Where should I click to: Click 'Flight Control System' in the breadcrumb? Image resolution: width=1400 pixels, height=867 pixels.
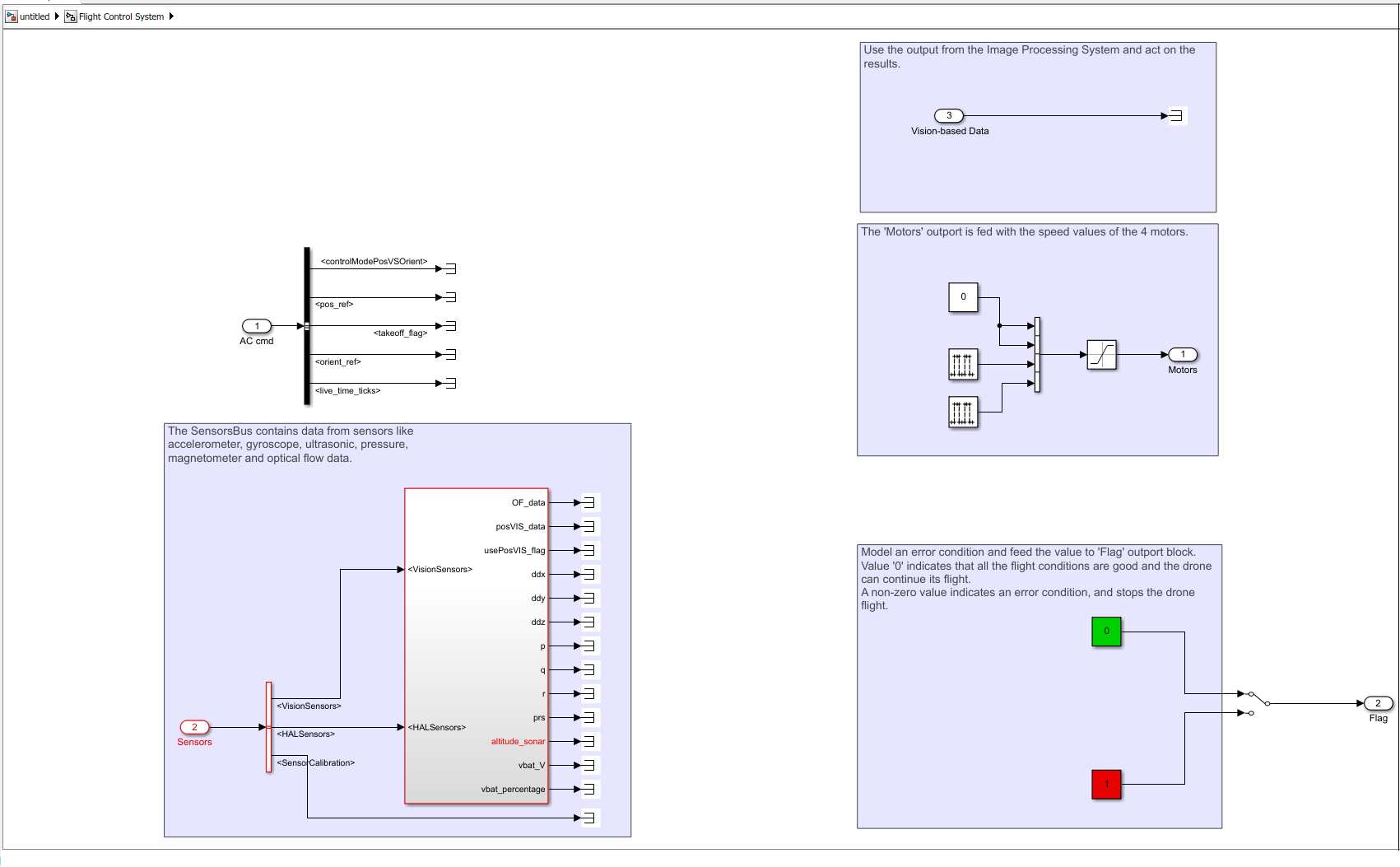coord(121,16)
